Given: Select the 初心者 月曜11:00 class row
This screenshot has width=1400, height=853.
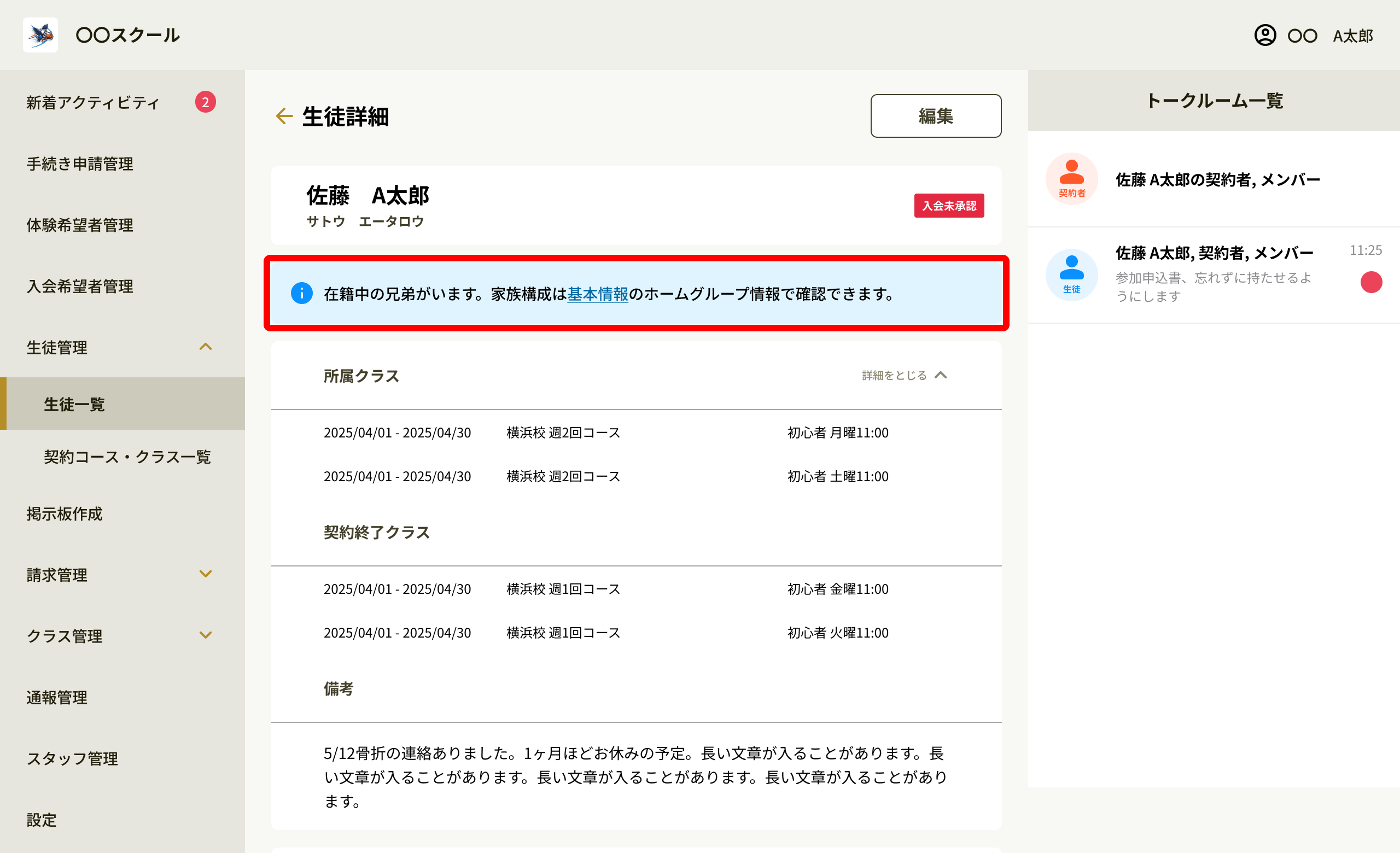Looking at the screenshot, I should click(637, 433).
